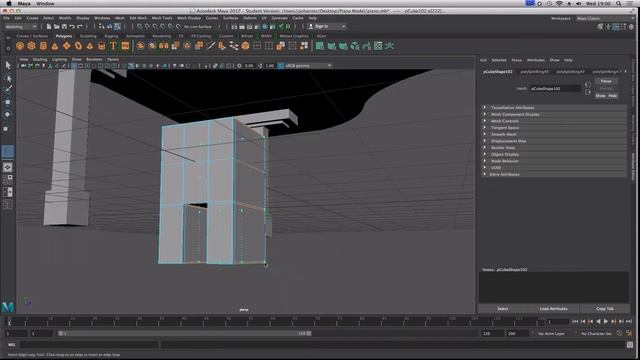Create a polygon cube from the shelf
Image resolution: width=640 pixels, height=360 pixels.
(31, 46)
